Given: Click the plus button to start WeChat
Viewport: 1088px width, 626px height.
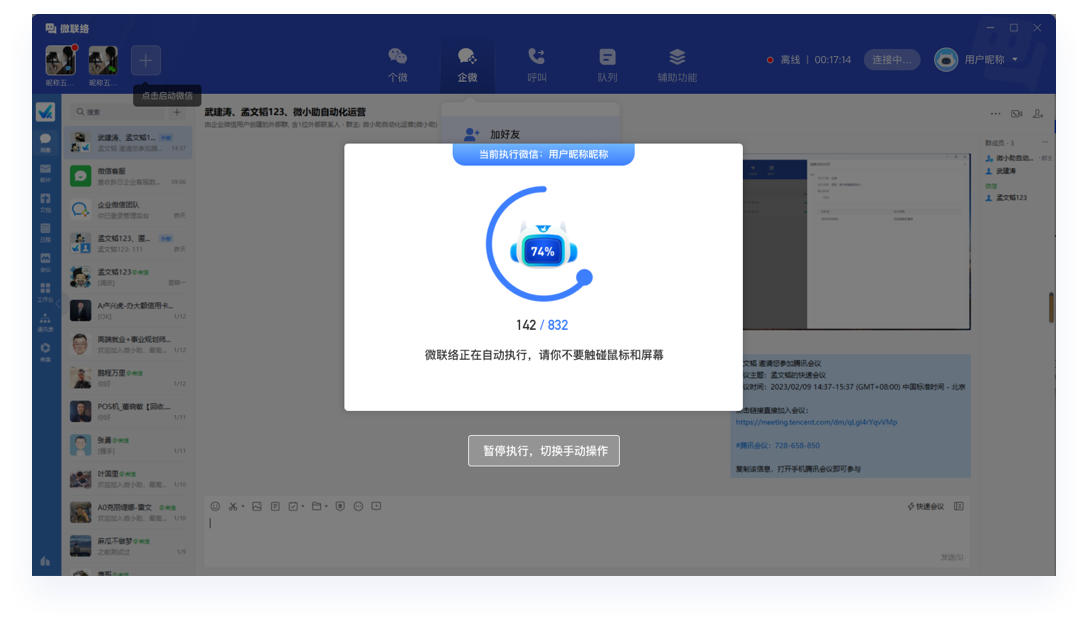Looking at the screenshot, I should 146,61.
